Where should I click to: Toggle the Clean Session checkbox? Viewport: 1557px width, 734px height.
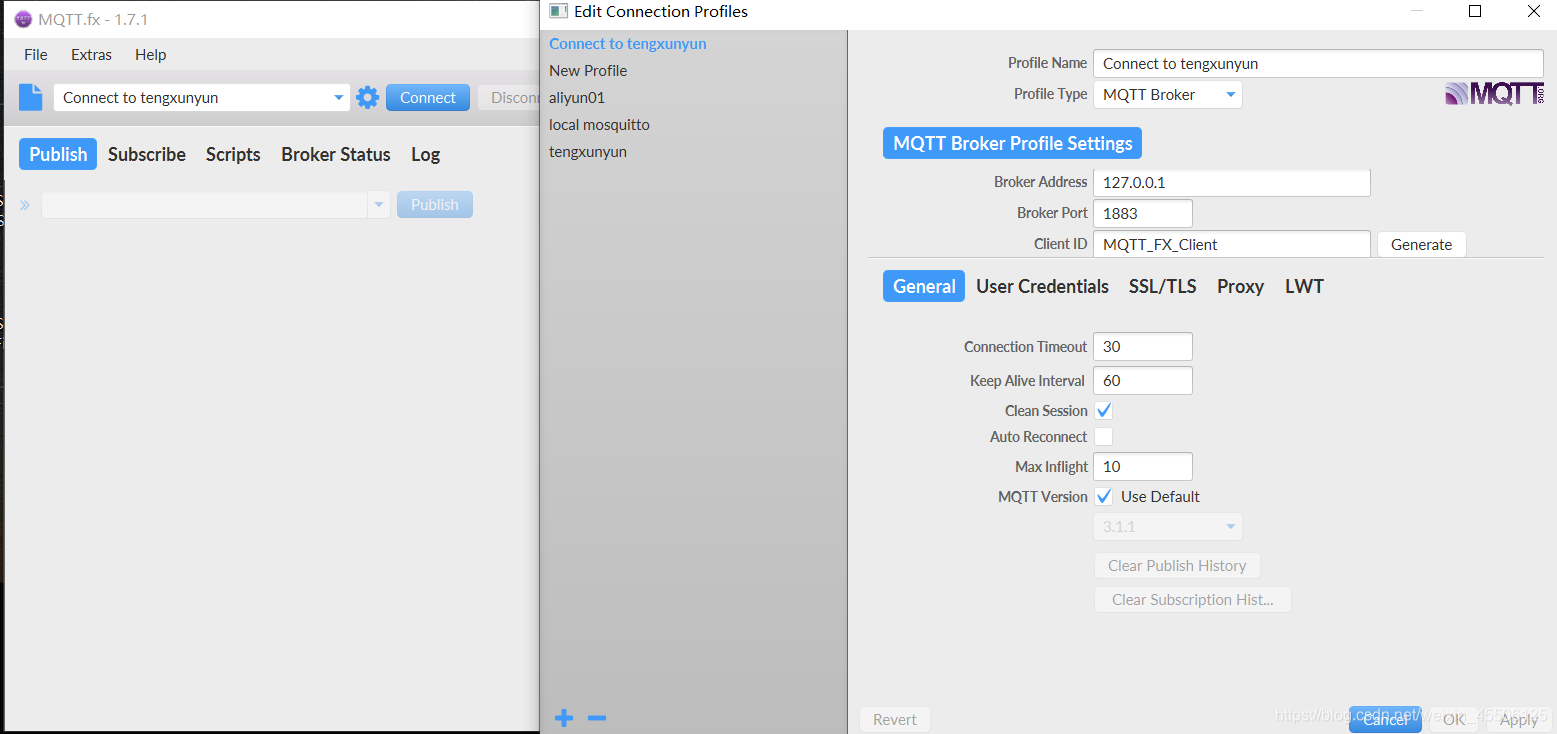[1103, 411]
